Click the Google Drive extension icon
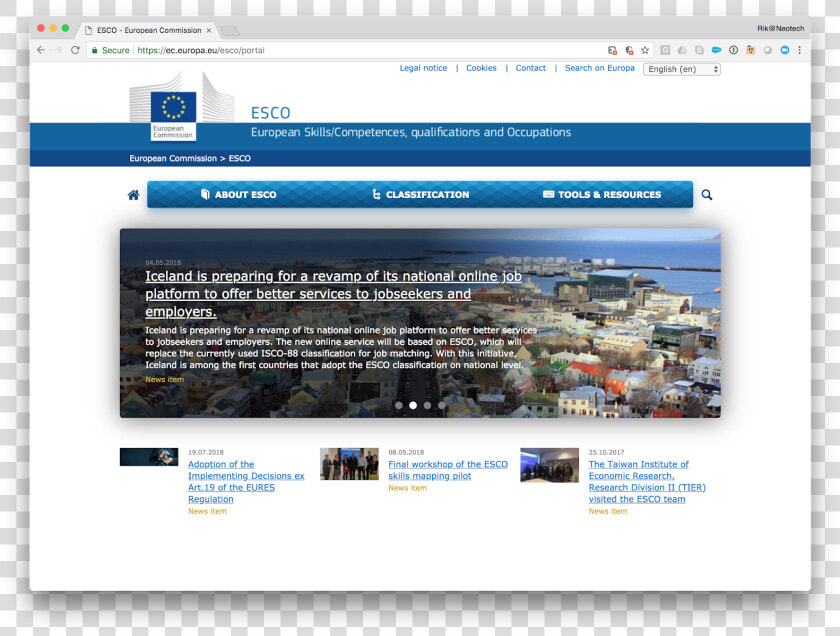This screenshot has width=840, height=636. (x=682, y=50)
